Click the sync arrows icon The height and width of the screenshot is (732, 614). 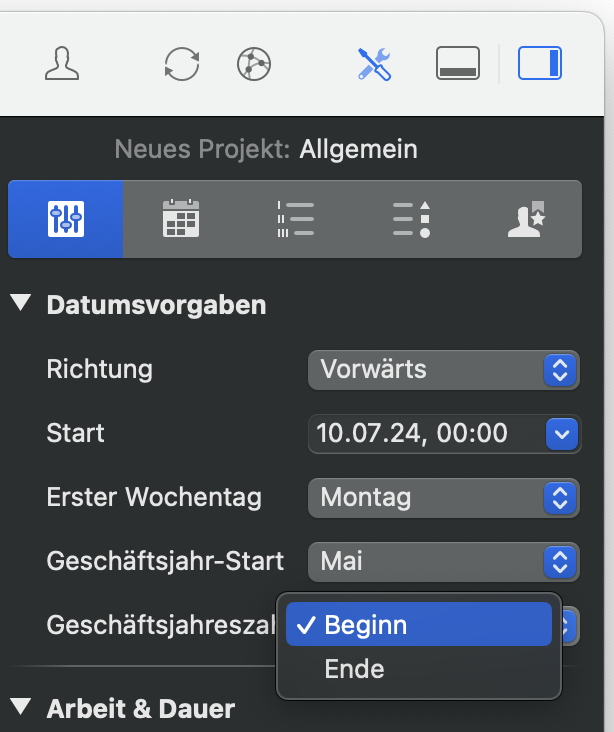(181, 64)
